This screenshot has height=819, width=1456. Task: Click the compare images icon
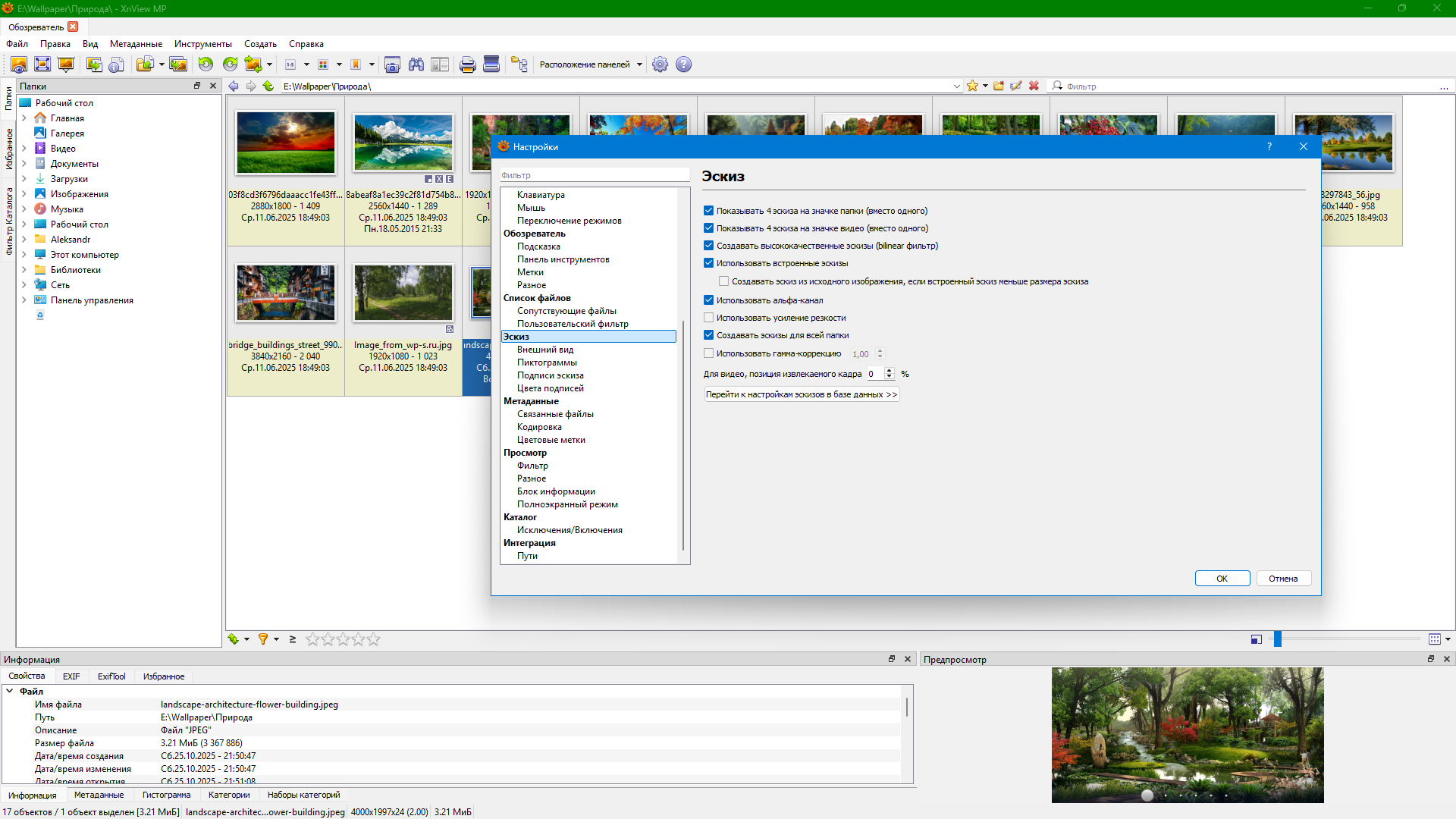coord(440,64)
